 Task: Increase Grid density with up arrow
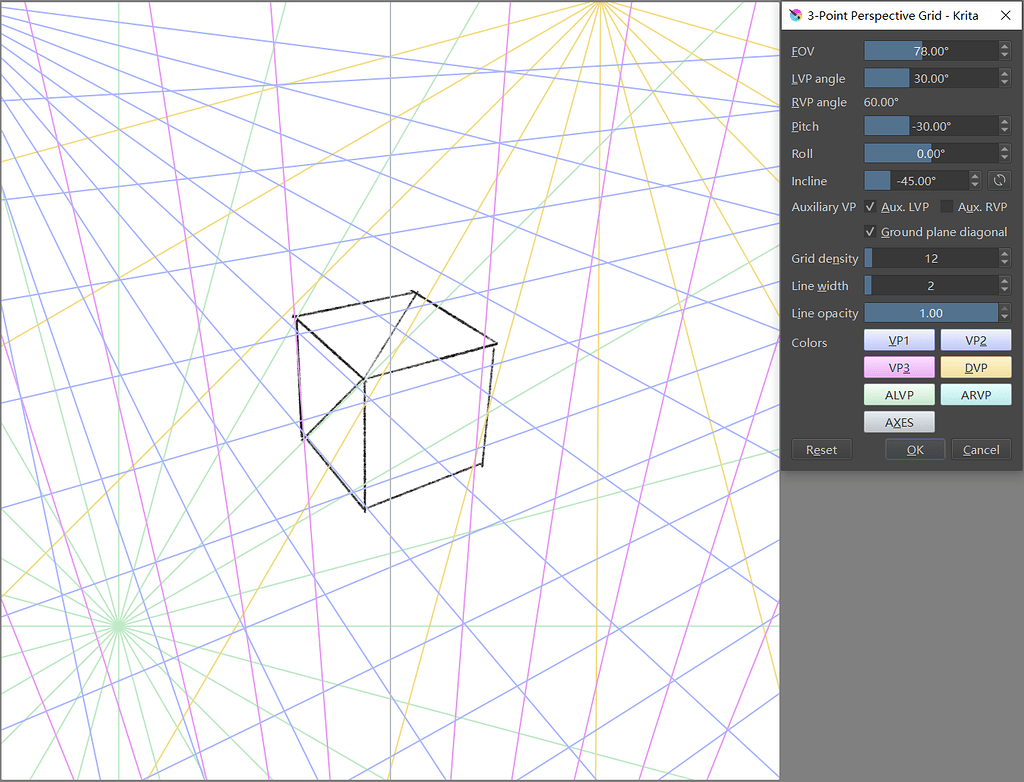(1004, 253)
